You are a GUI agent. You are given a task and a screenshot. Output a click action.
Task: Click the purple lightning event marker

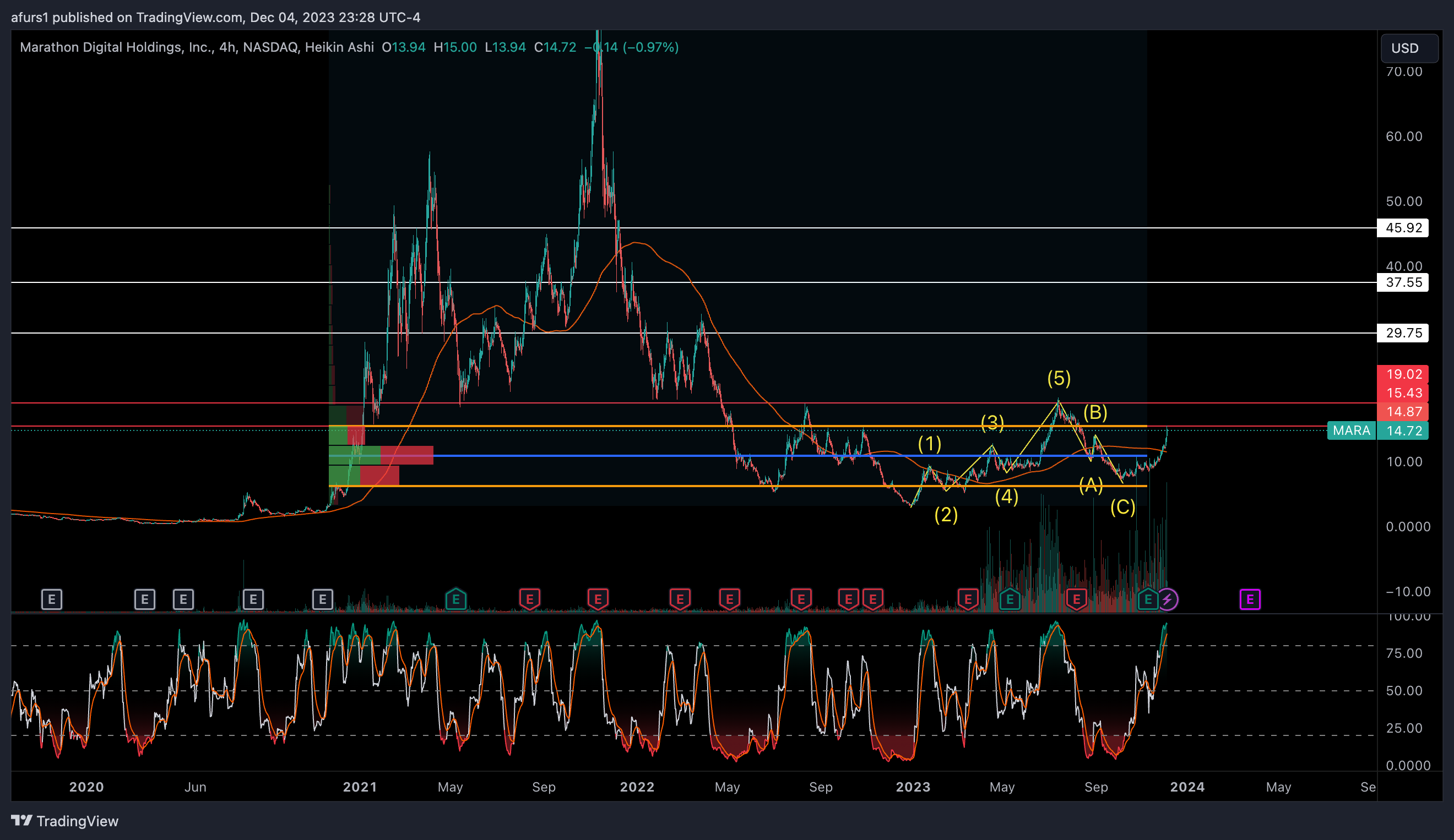point(1167,599)
